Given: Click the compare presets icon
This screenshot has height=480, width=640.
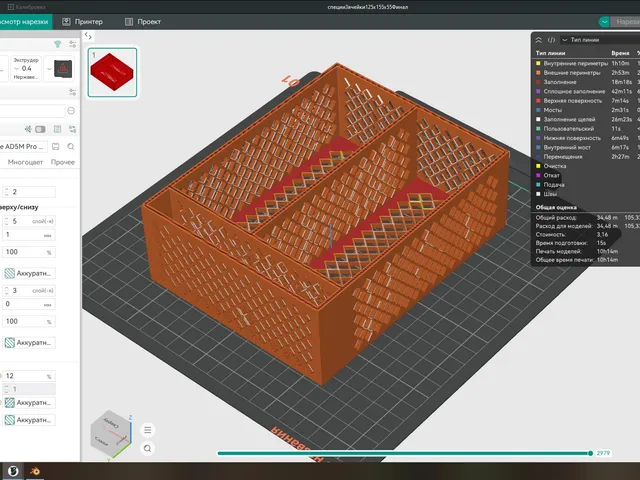Looking at the screenshot, I should coord(72,129).
